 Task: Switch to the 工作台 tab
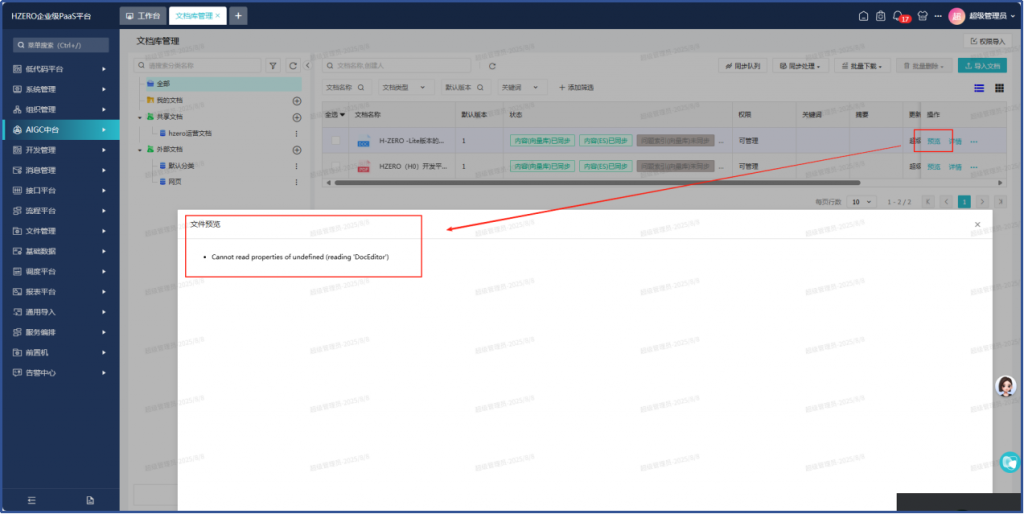click(143, 16)
